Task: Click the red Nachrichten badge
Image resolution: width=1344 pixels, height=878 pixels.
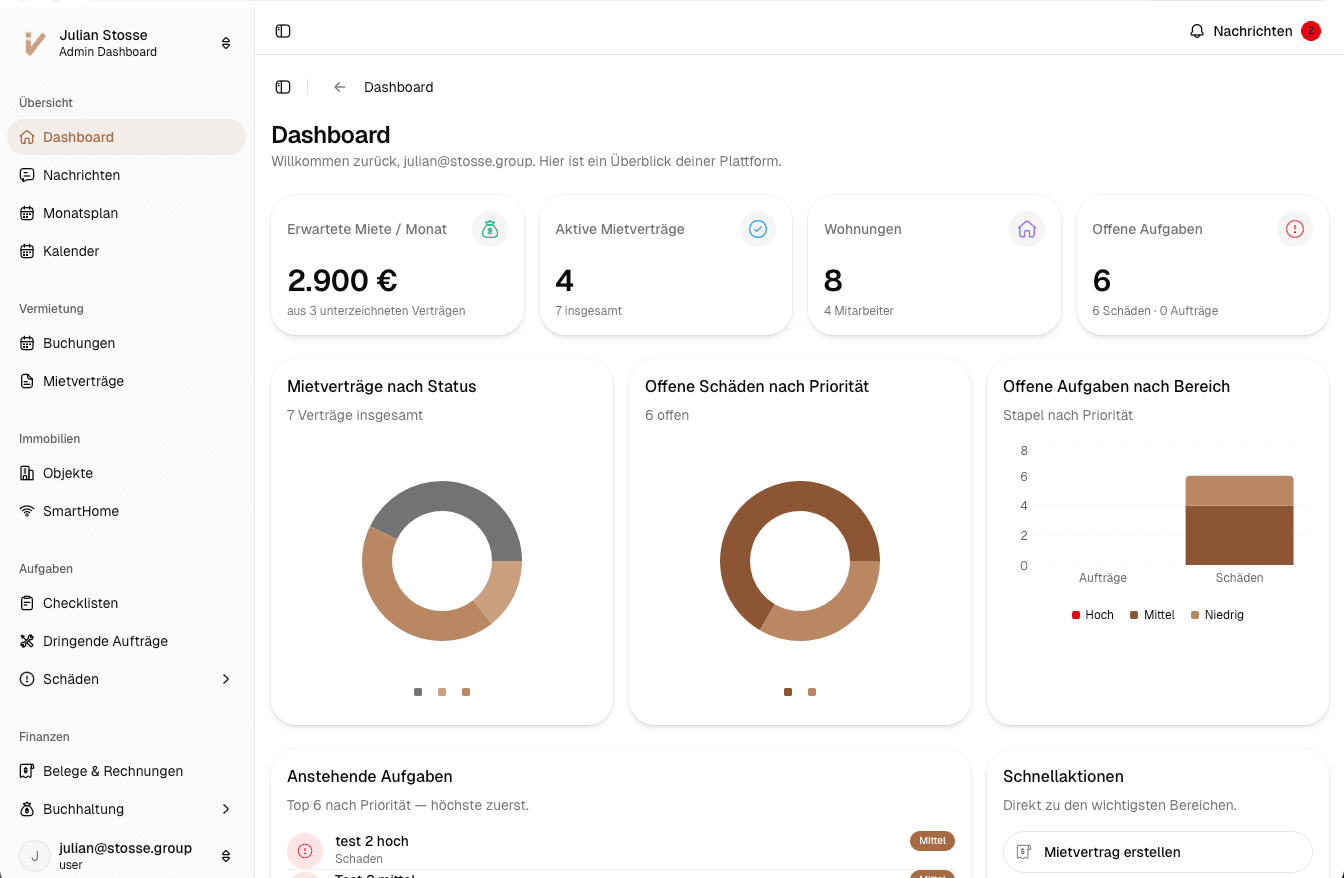Action: 1311,31
